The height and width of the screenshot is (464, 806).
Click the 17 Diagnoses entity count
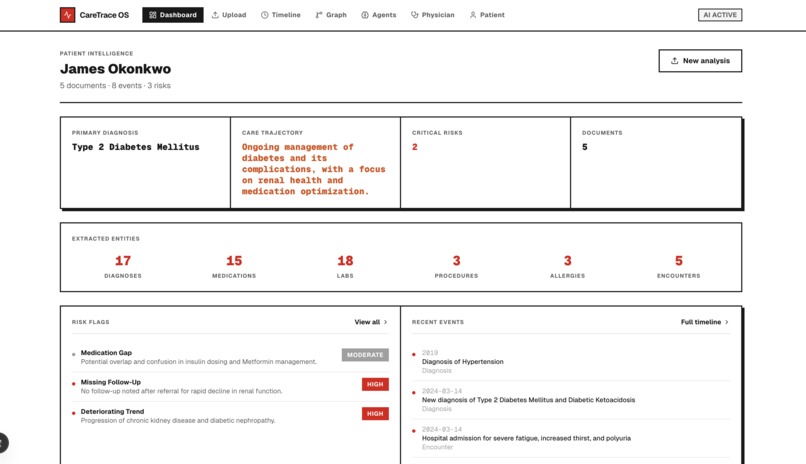[x=123, y=266]
